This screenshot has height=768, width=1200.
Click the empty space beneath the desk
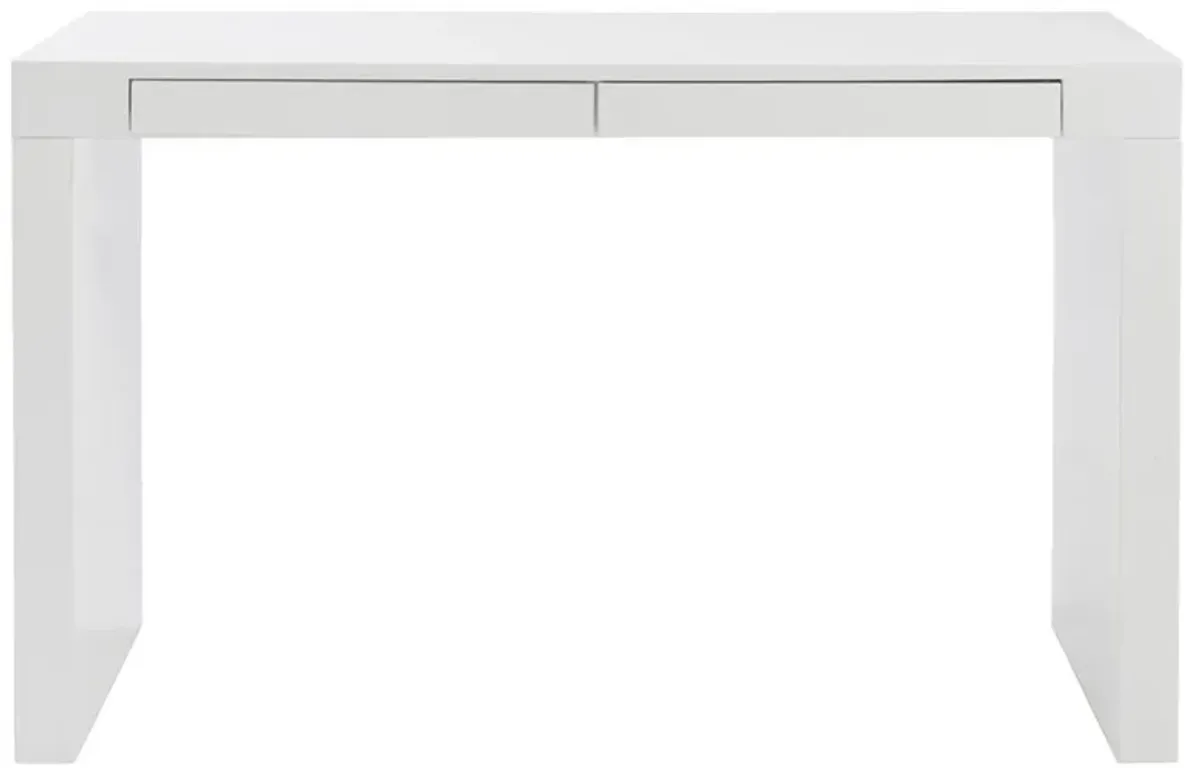pyautogui.click(x=597, y=450)
